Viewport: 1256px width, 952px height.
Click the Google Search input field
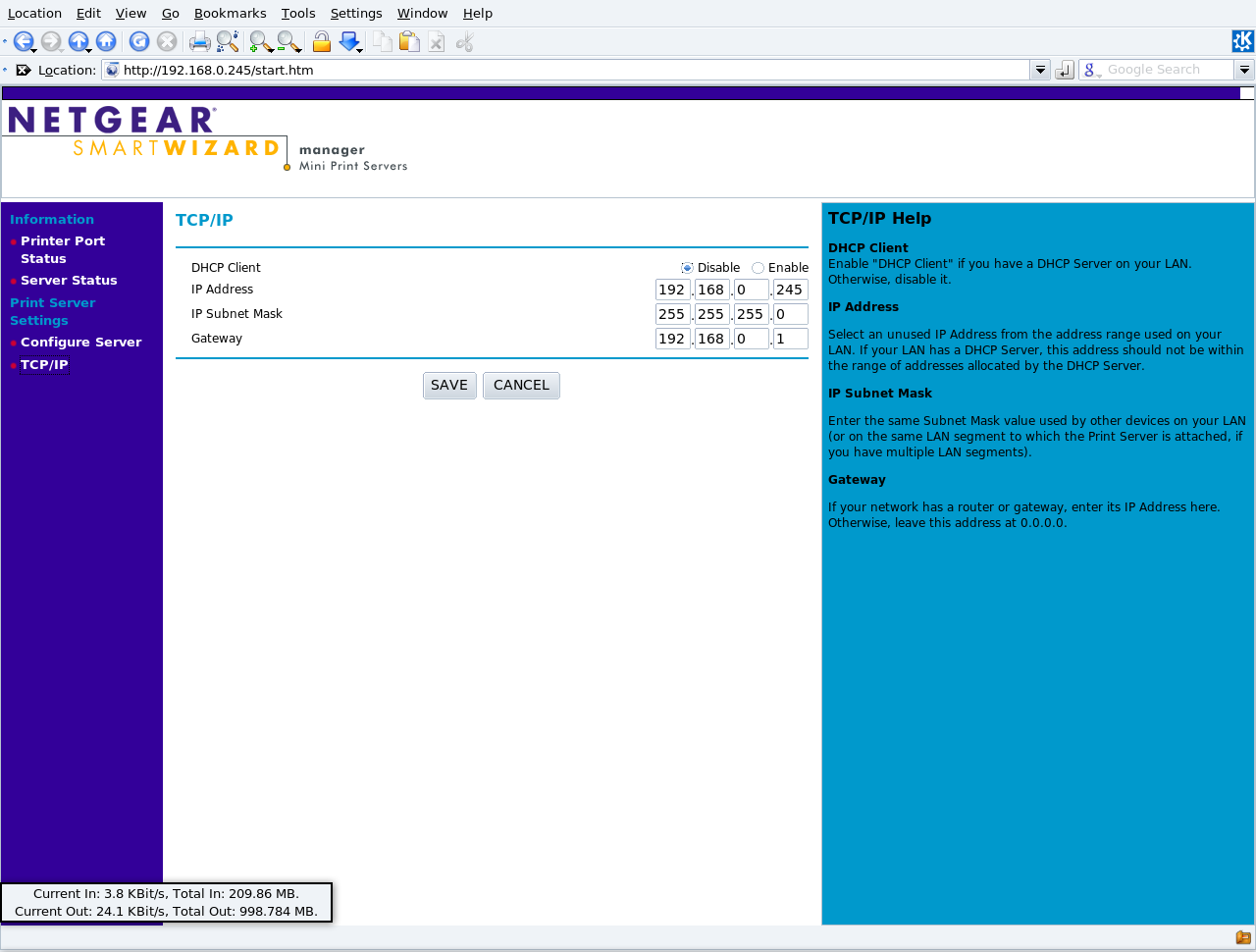[1168, 70]
